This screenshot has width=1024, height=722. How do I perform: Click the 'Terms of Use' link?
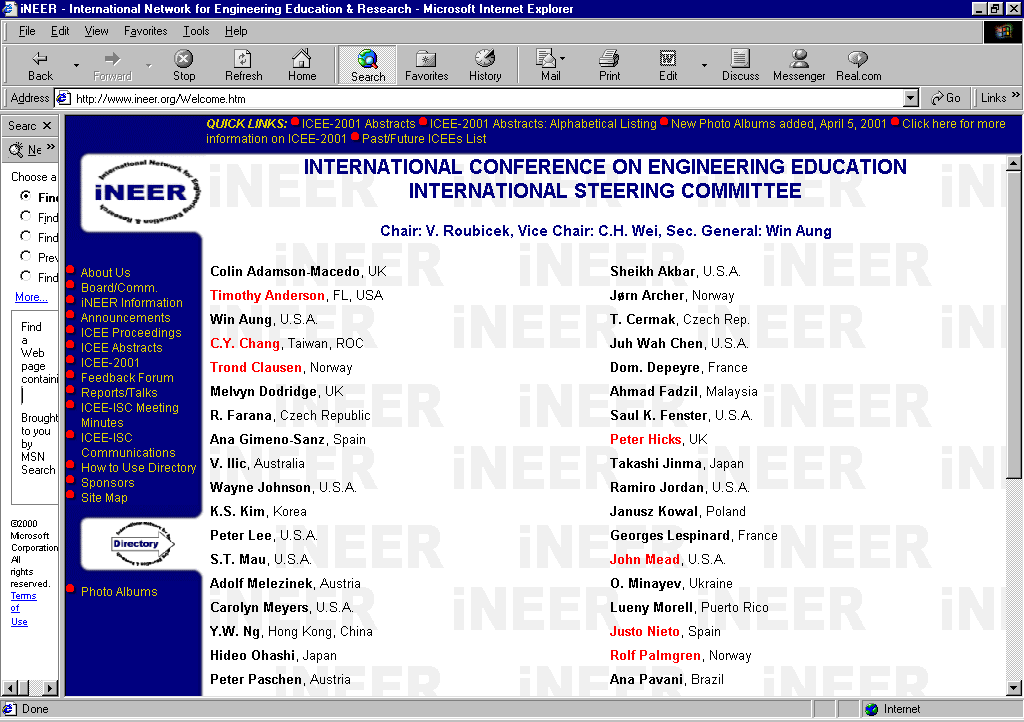coord(23,608)
